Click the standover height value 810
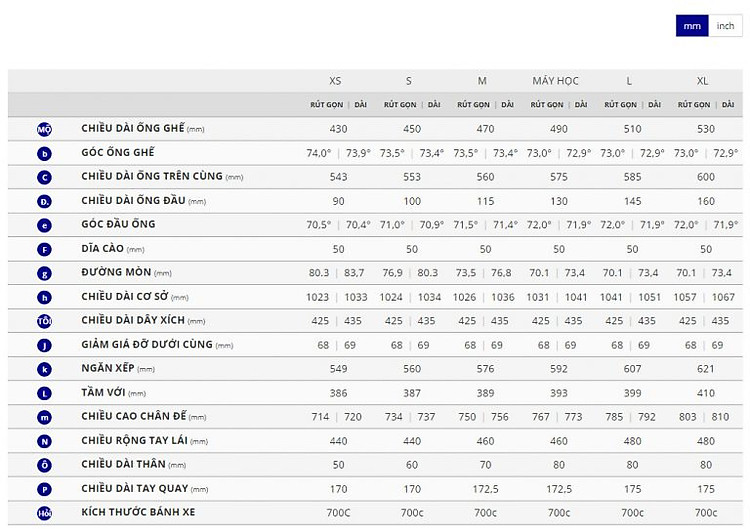The height and width of the screenshot is (529, 750). click(720, 417)
